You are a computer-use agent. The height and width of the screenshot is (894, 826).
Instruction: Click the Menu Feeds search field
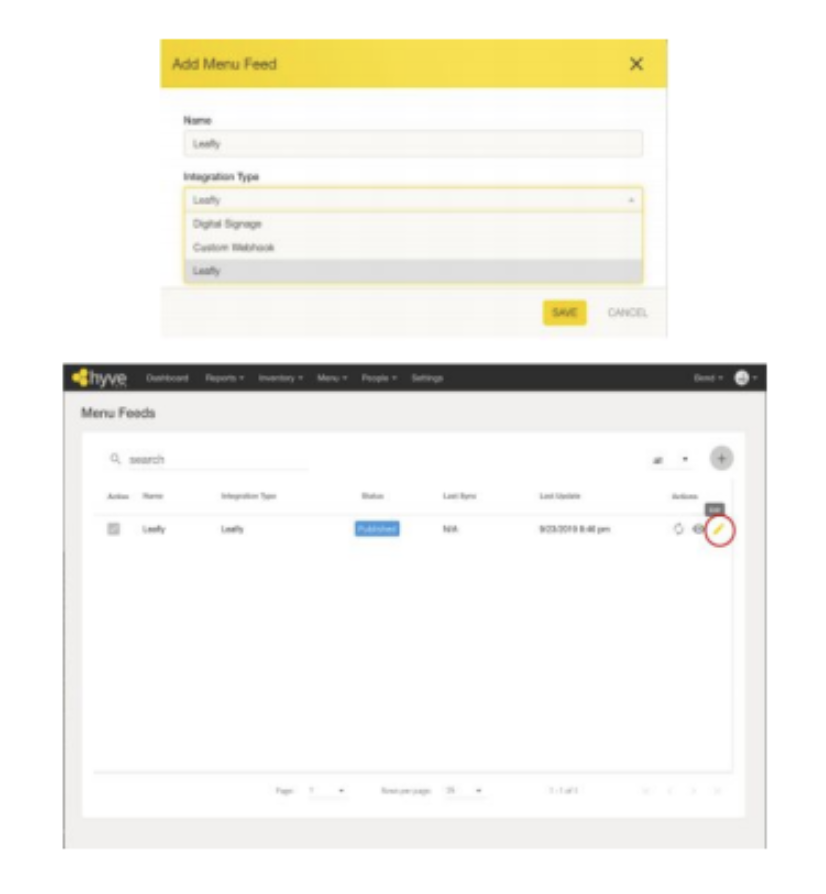tap(218, 460)
